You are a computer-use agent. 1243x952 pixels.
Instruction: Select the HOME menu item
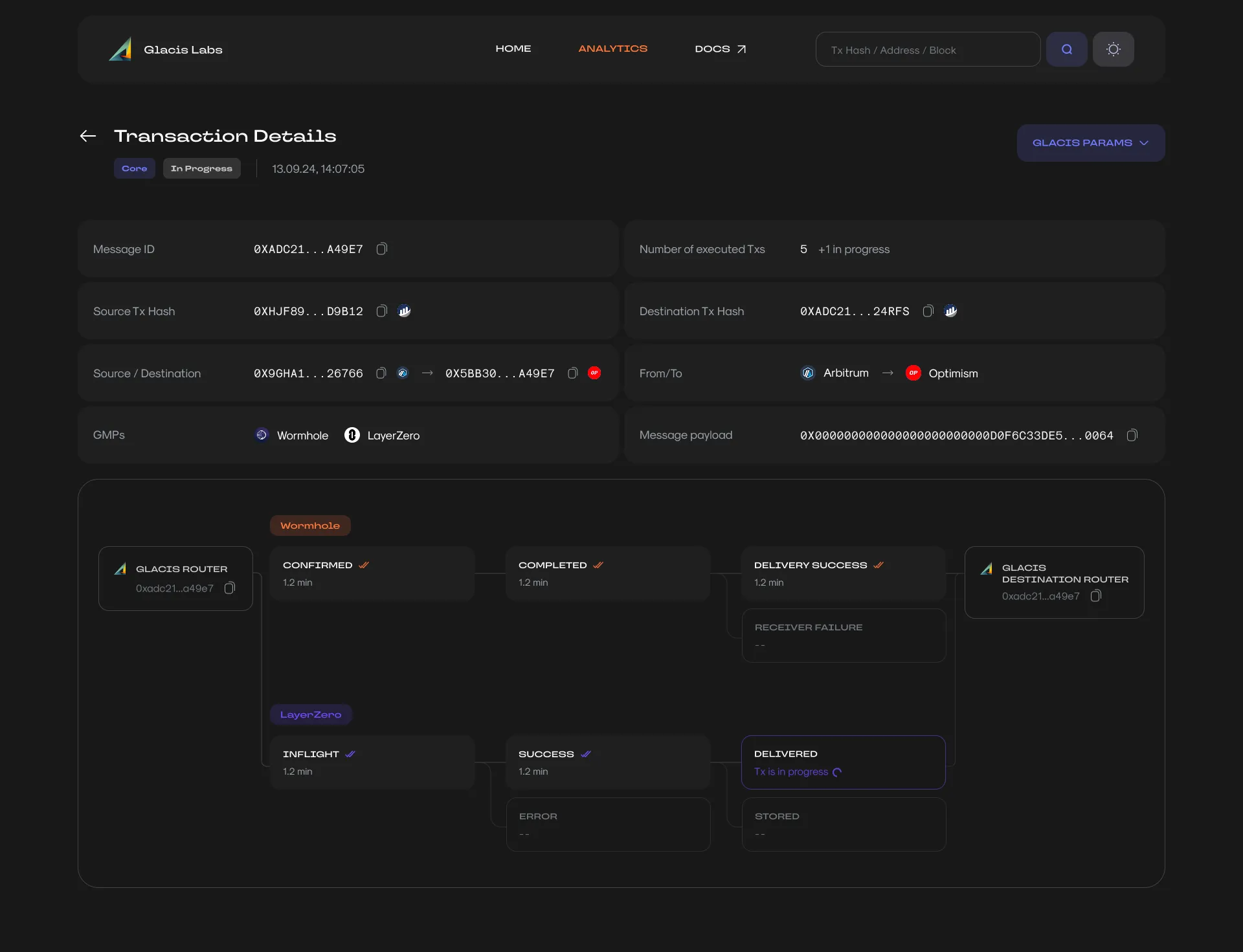click(x=513, y=49)
